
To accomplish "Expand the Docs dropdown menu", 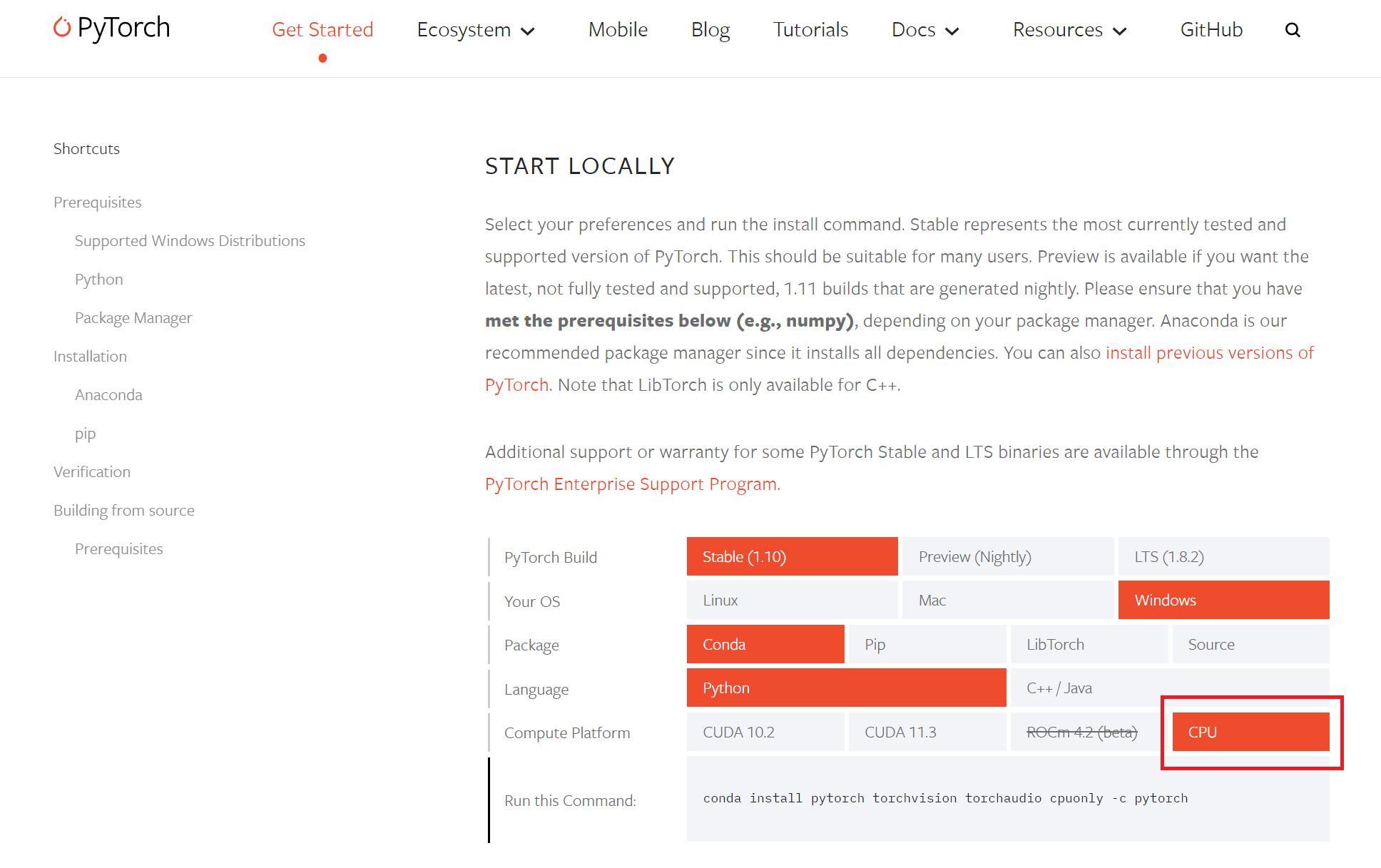I will (924, 30).
